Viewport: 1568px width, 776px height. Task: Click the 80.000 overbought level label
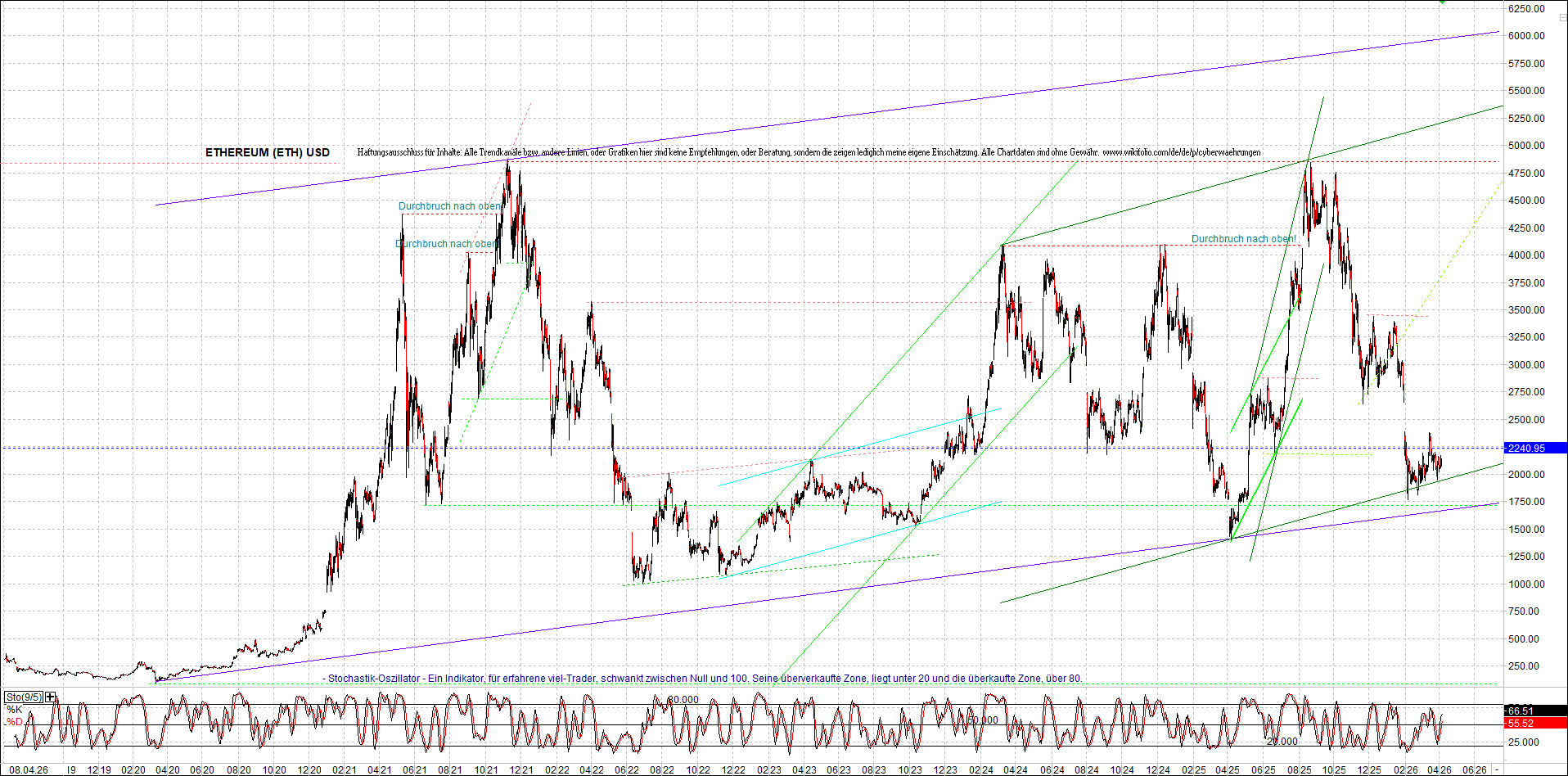point(683,700)
